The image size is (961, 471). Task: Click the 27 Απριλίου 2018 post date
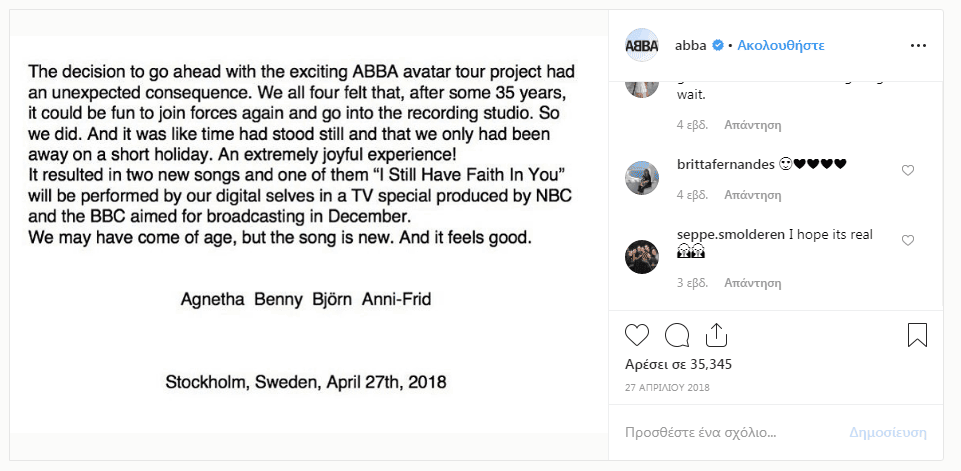coord(667,387)
